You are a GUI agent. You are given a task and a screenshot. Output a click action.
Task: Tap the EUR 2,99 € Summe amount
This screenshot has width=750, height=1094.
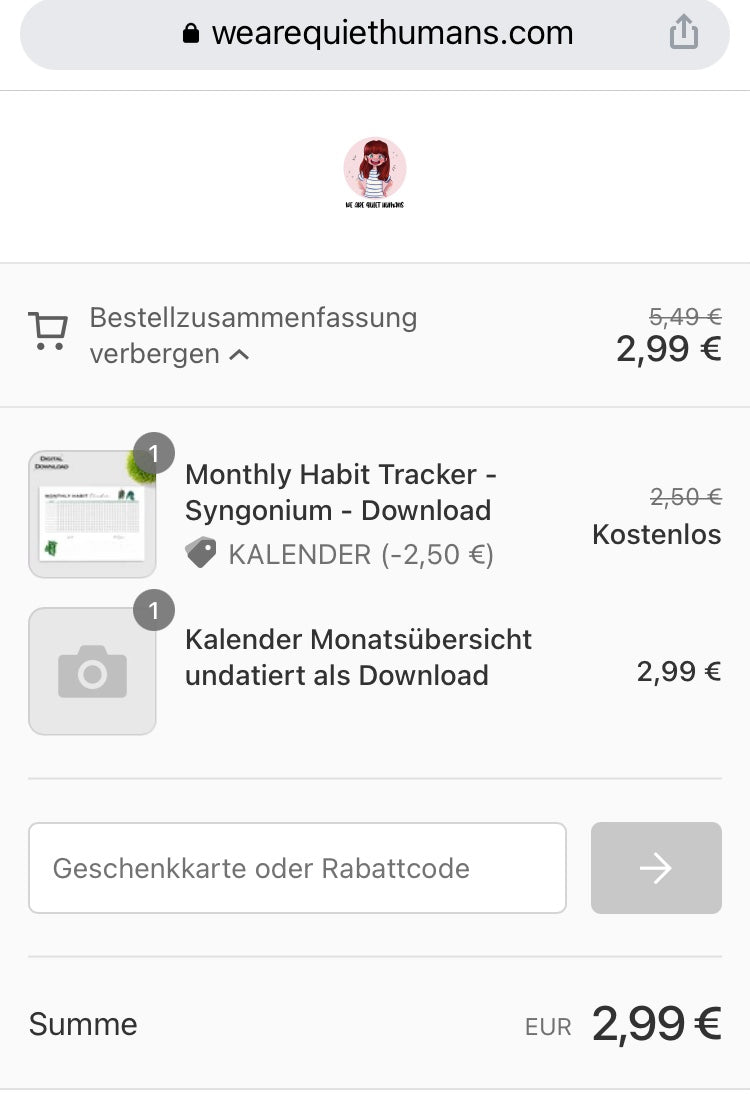(x=655, y=1024)
